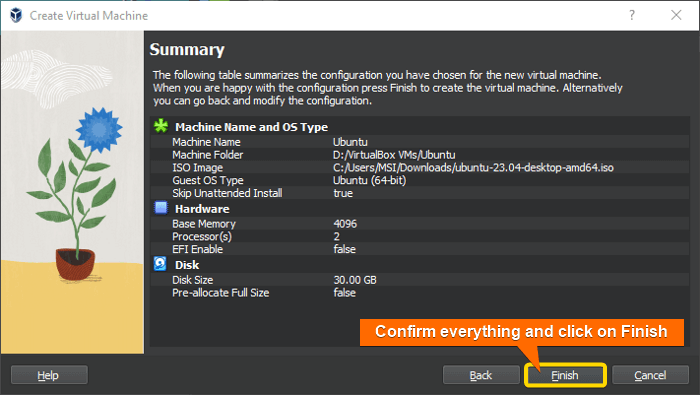This screenshot has width=700, height=395.
Task: Select the Processor(s) row label
Action: tap(202, 237)
